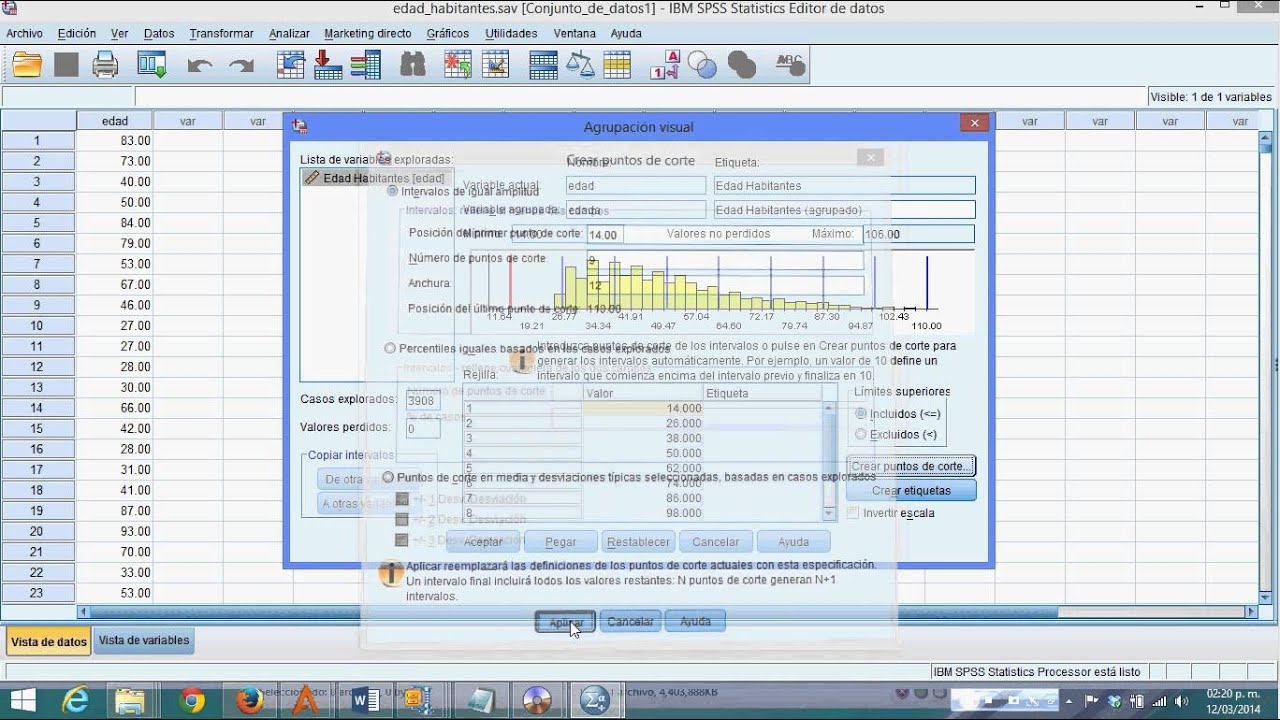1280x720 pixels.
Task: Click the Edad Habitantes (agrupado) label field
Action: pyautogui.click(x=845, y=210)
